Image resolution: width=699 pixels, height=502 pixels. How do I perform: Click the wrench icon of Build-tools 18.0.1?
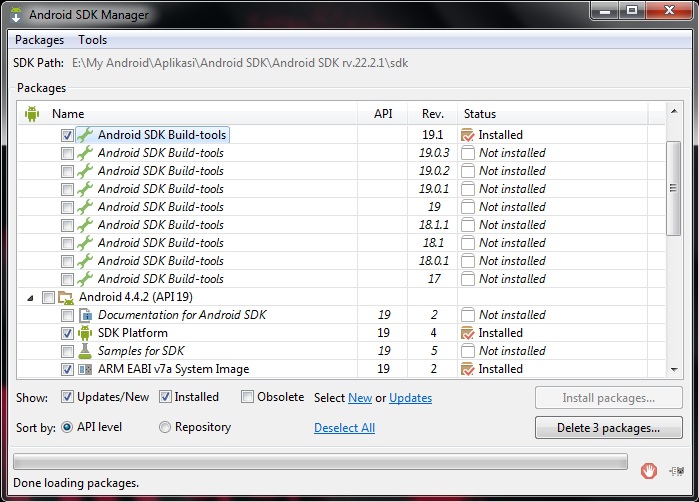tap(85, 261)
